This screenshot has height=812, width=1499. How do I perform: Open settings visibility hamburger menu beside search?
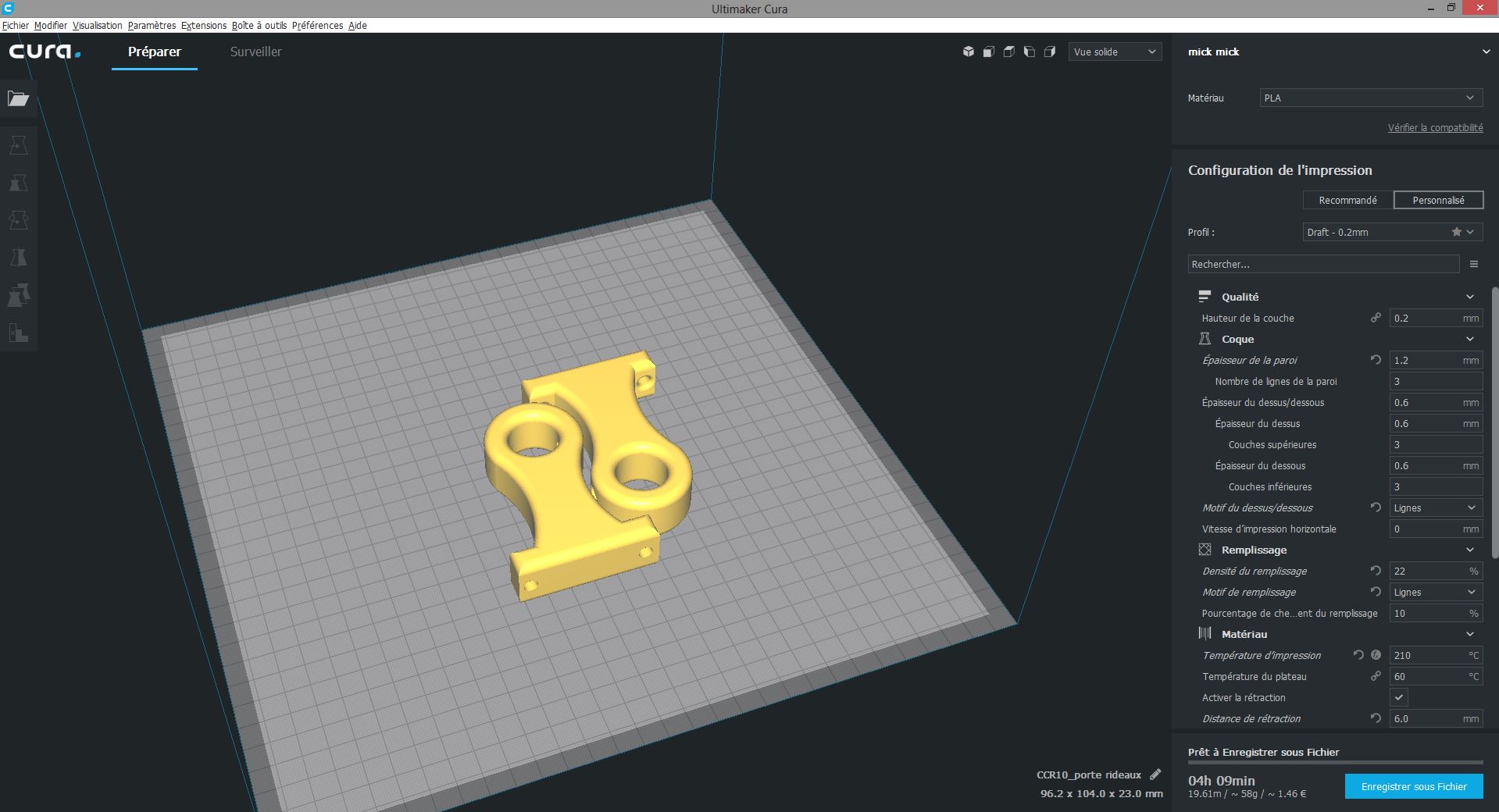(1473, 264)
